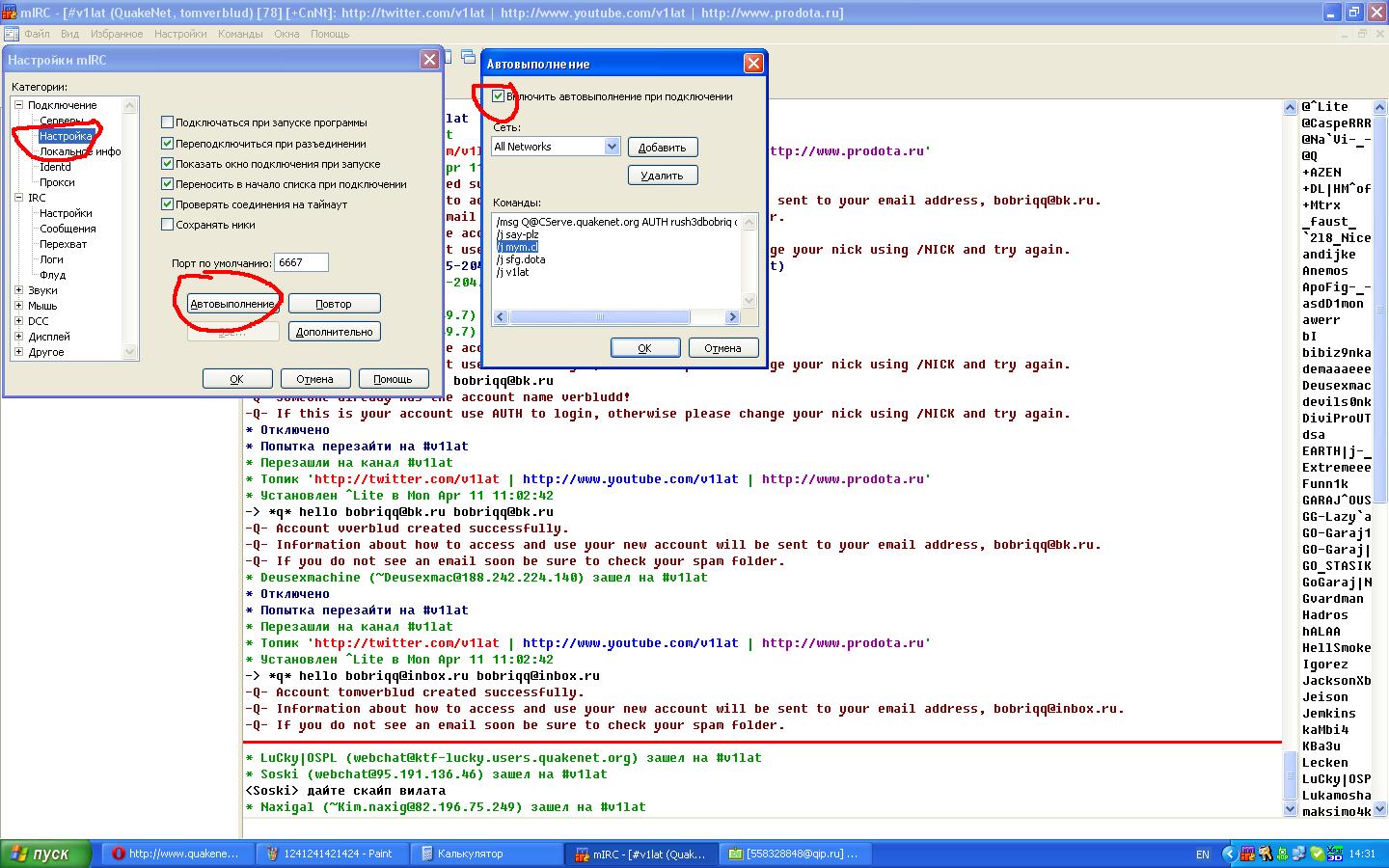Expand the Звуки tree category

click(x=19, y=290)
